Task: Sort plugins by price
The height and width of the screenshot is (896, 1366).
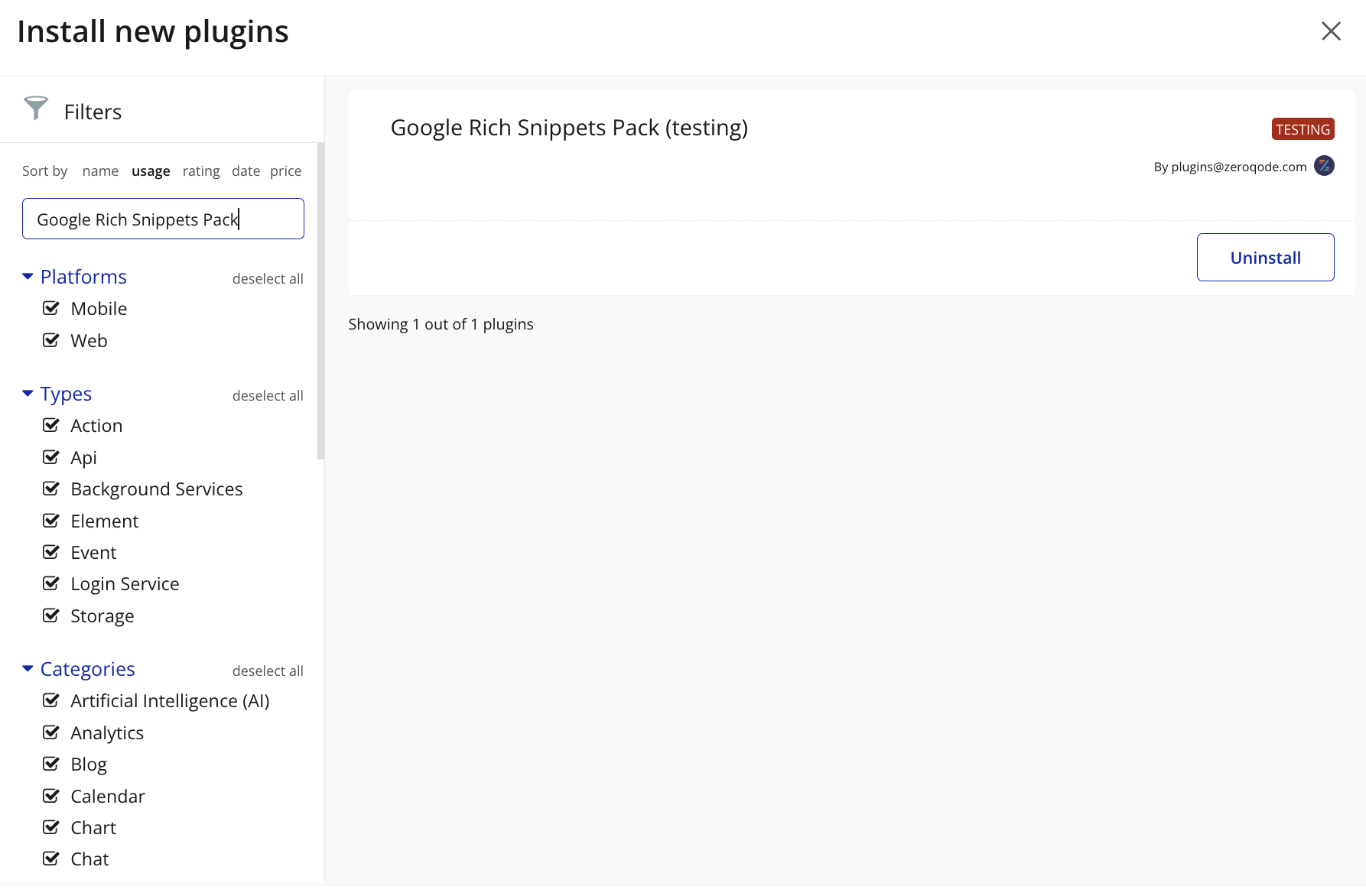Action: pyautogui.click(x=285, y=171)
